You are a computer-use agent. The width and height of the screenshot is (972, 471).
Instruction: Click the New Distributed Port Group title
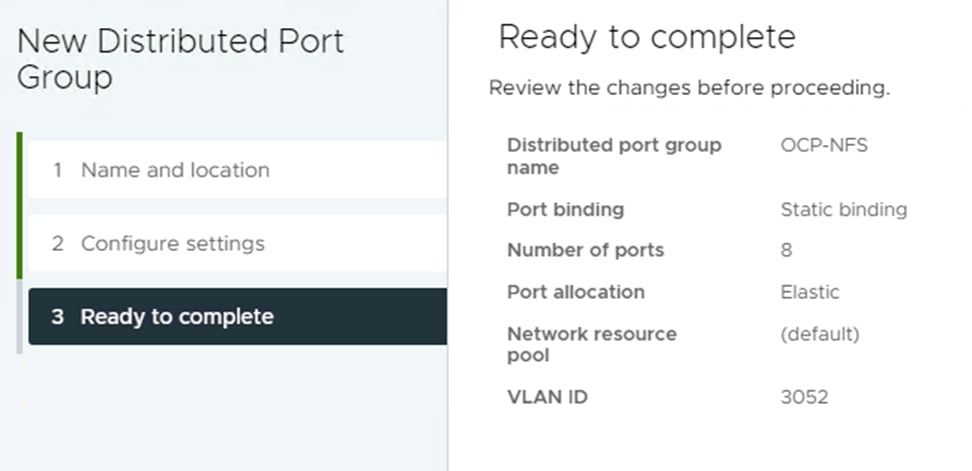click(x=180, y=59)
